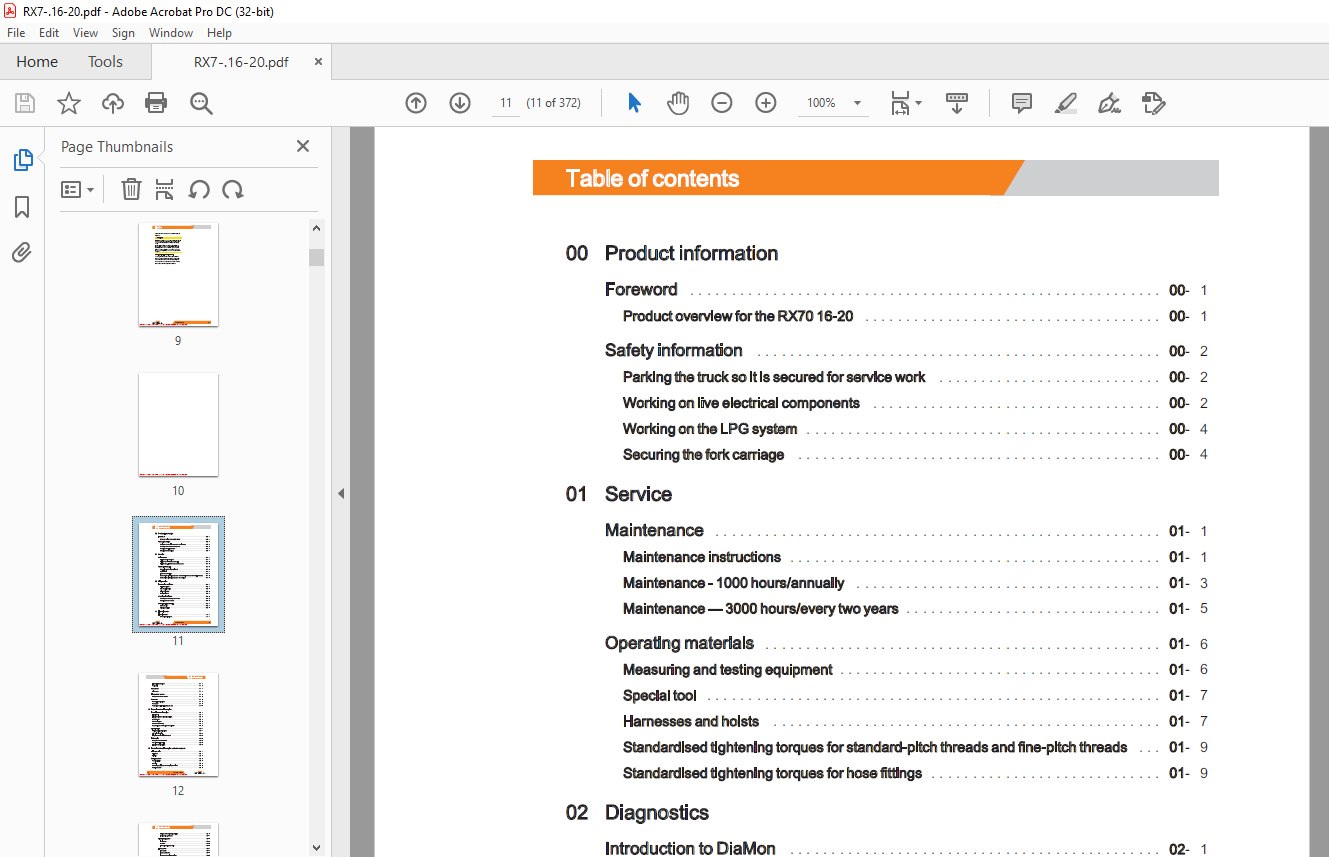Click the upload to cloud icon

pos(113,103)
